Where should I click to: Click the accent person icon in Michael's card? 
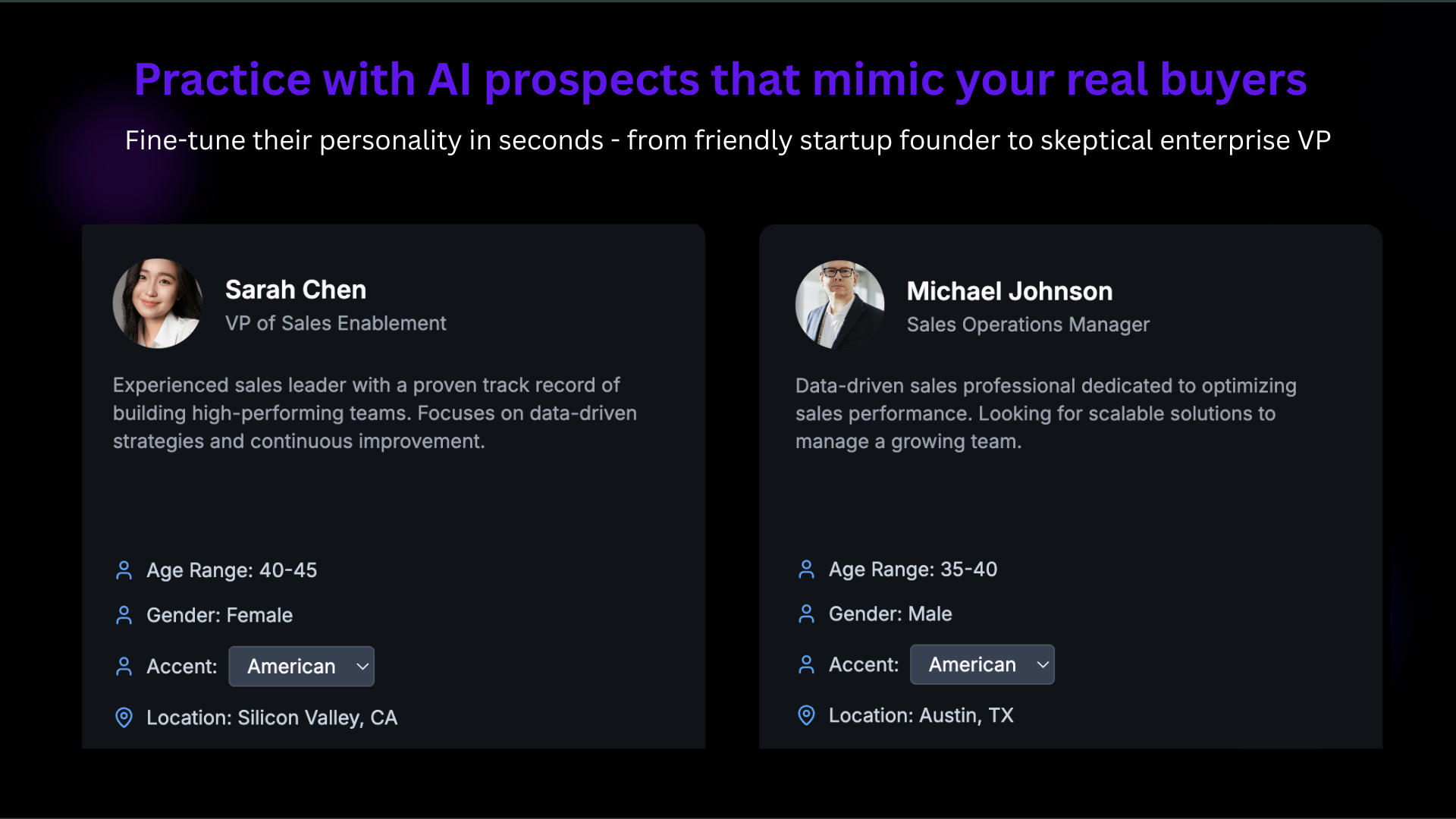[806, 665]
